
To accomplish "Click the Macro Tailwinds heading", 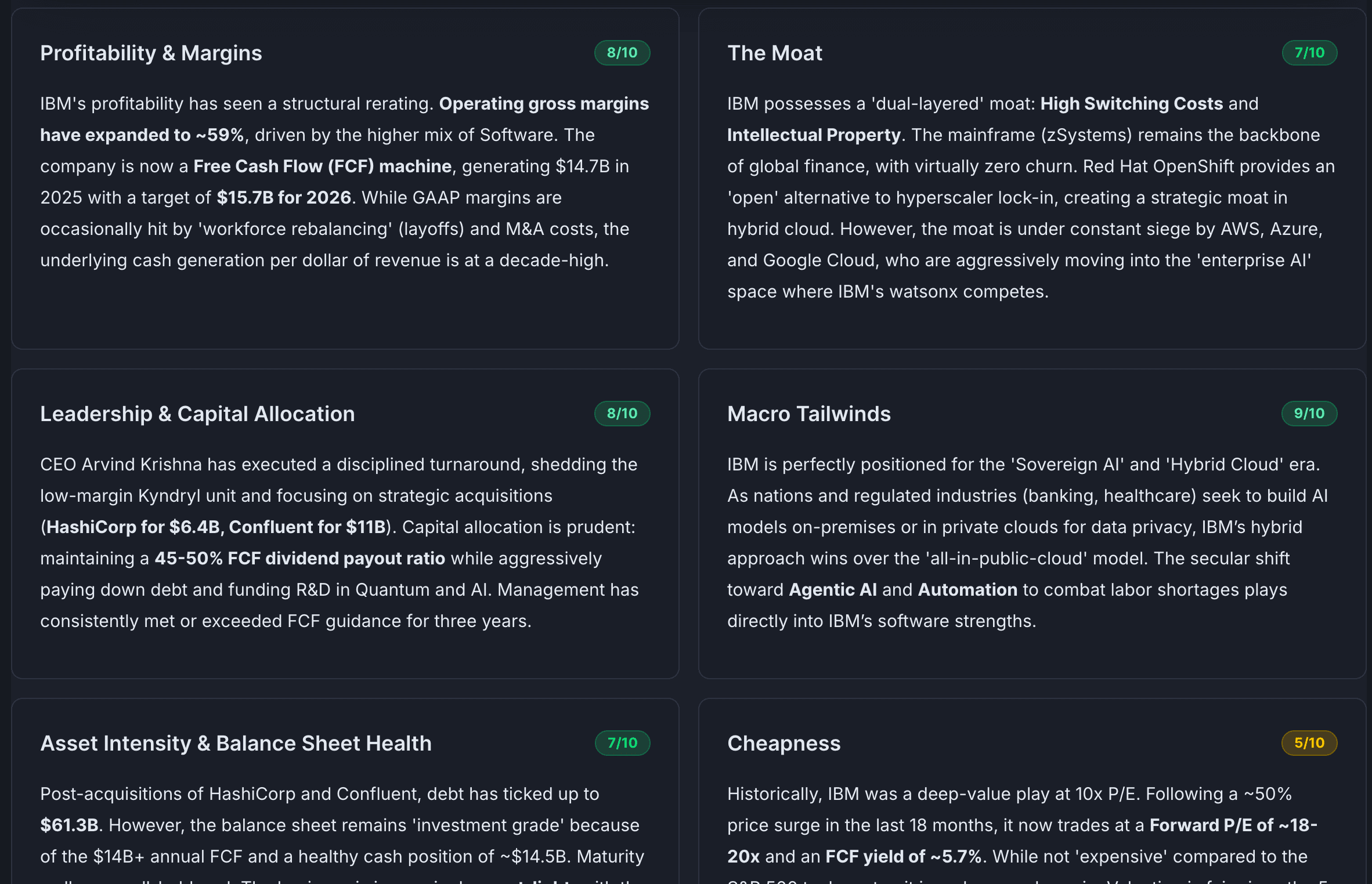I will tap(808, 414).
